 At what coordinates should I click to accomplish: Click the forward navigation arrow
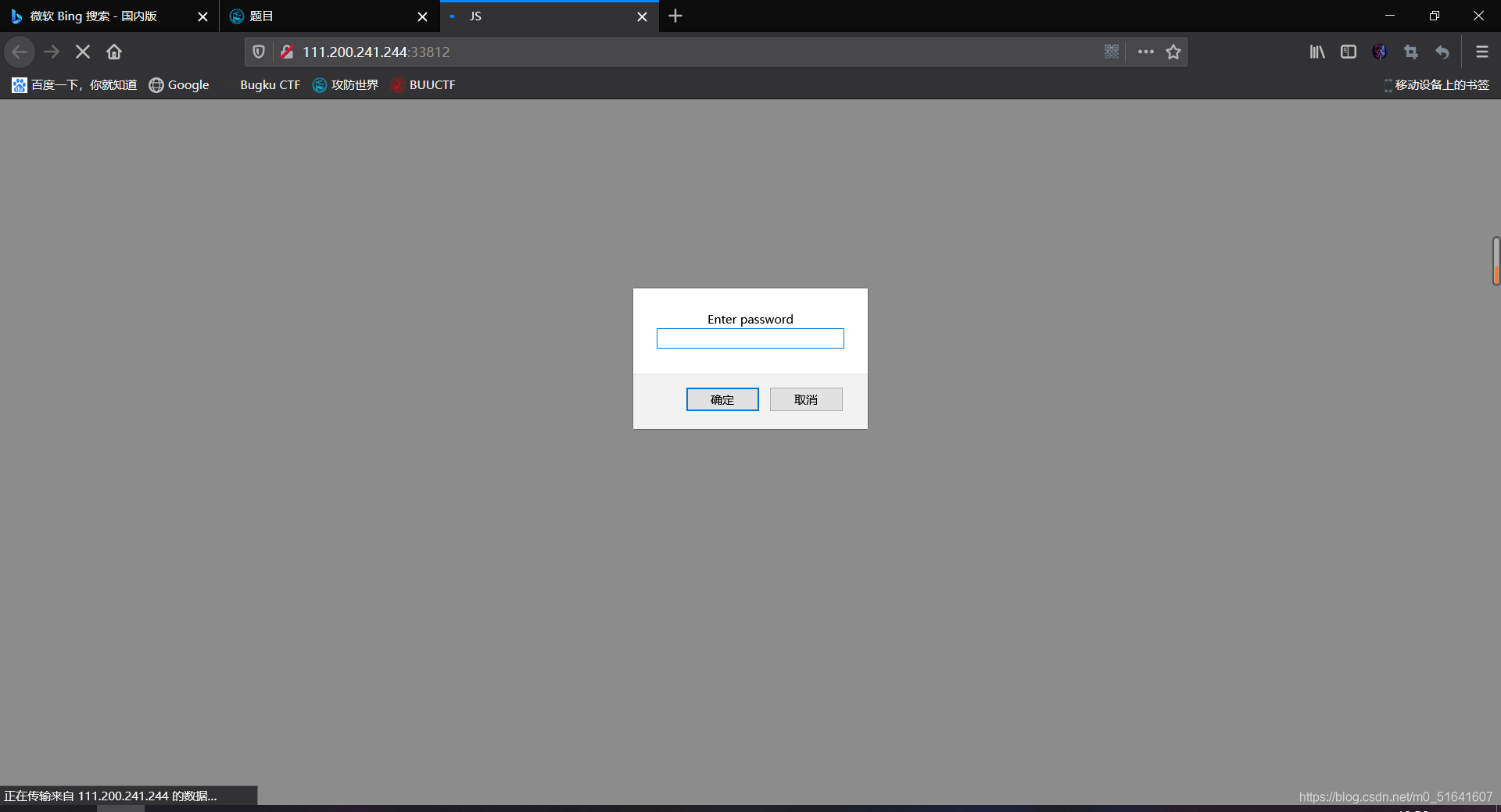click(52, 52)
